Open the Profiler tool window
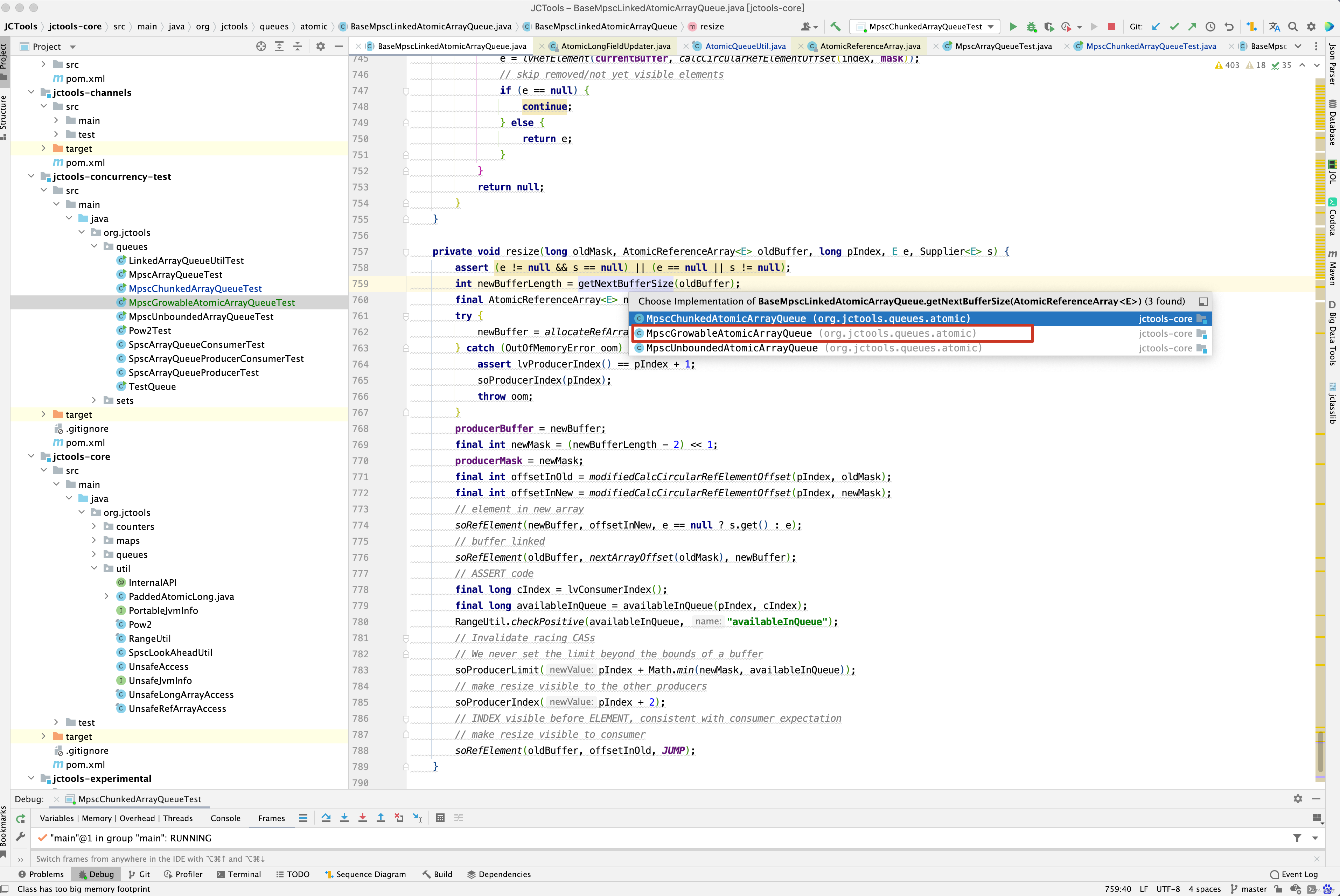Screen dimensions: 1340x896 click(183, 874)
